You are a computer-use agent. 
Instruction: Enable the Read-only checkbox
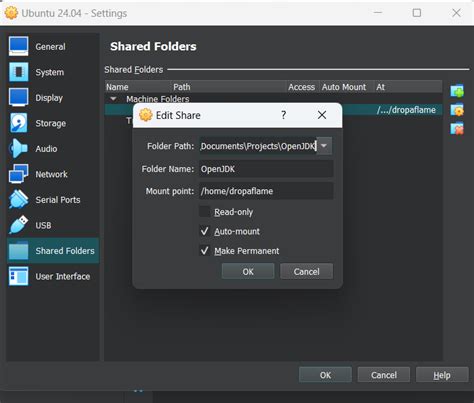(x=204, y=212)
